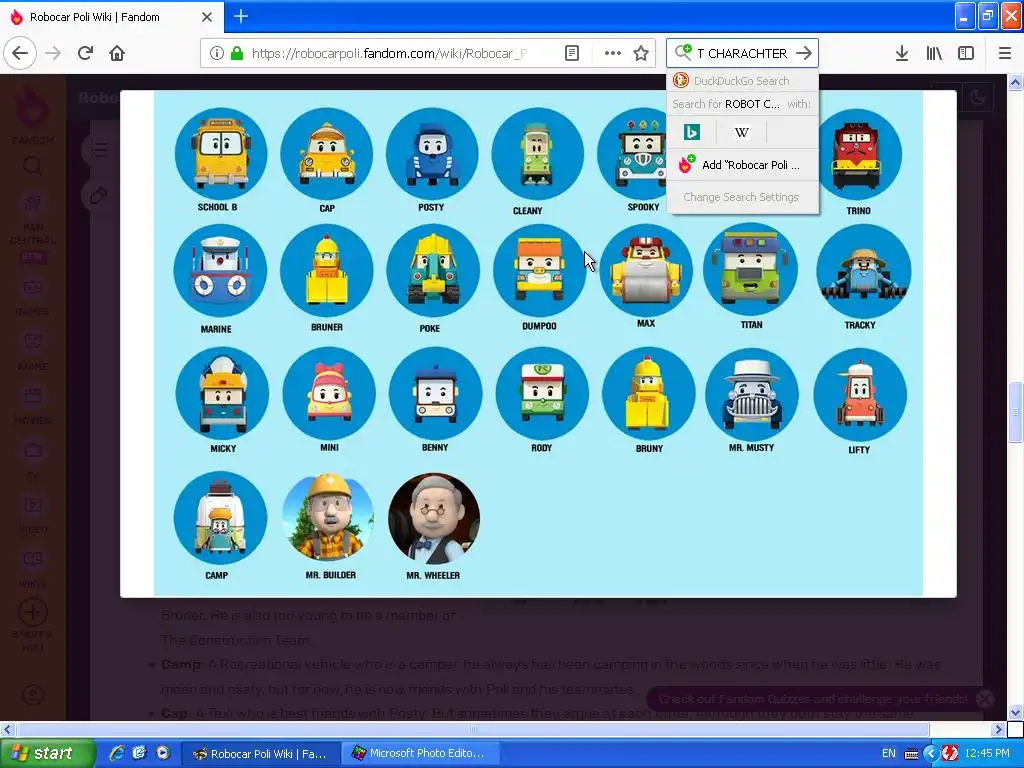Click the Rody character image
Viewport: 1024px width, 768px height.
tap(542, 393)
